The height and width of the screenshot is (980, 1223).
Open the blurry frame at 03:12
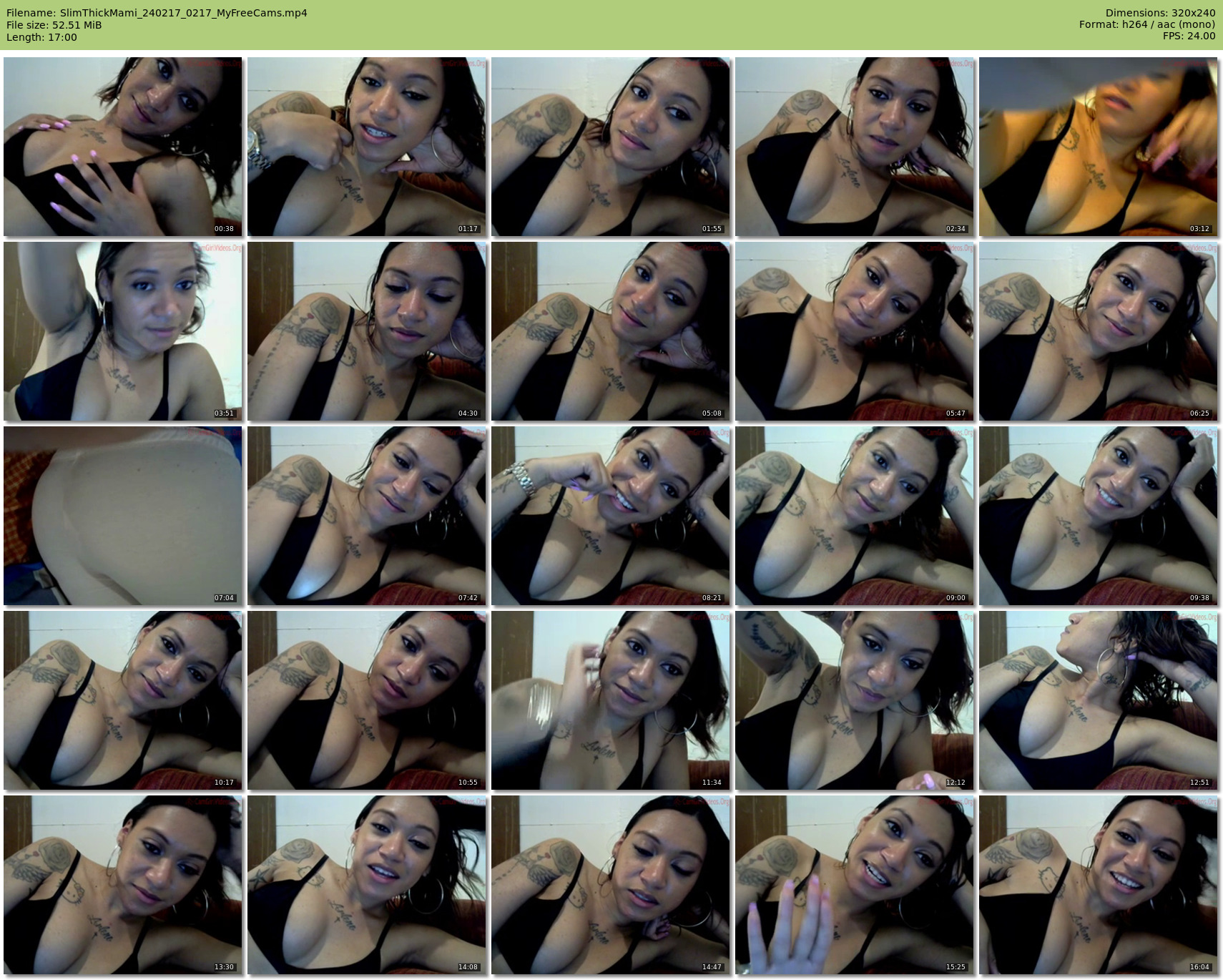pos(1098,147)
